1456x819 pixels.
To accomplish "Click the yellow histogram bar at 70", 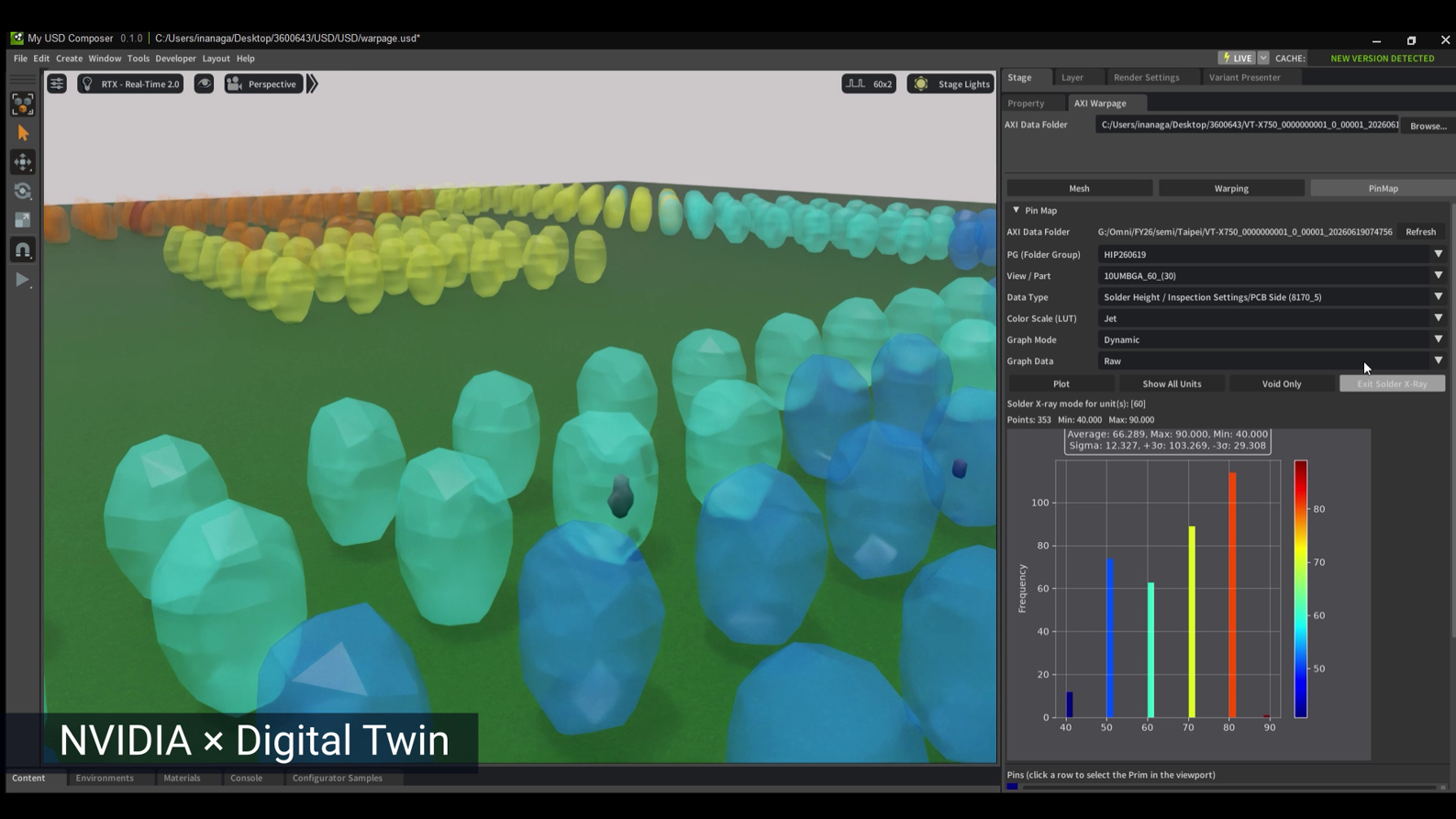I will 1192,622.
